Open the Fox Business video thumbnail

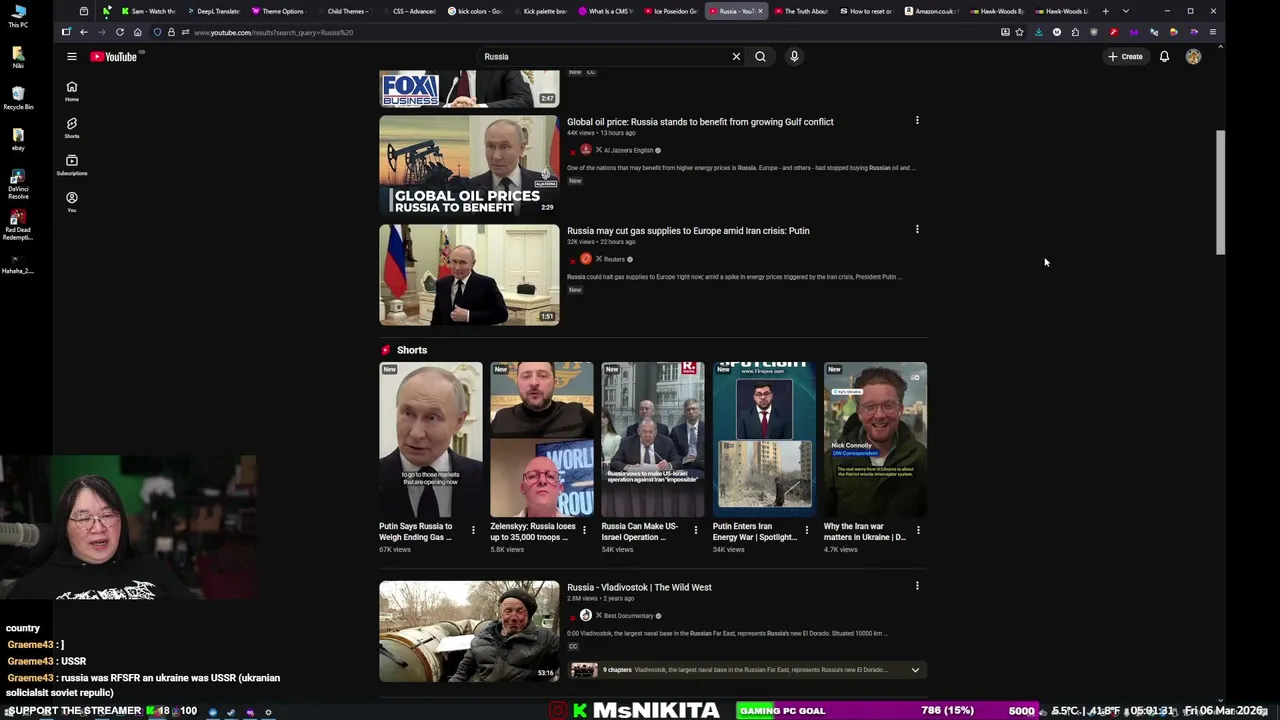(x=469, y=88)
